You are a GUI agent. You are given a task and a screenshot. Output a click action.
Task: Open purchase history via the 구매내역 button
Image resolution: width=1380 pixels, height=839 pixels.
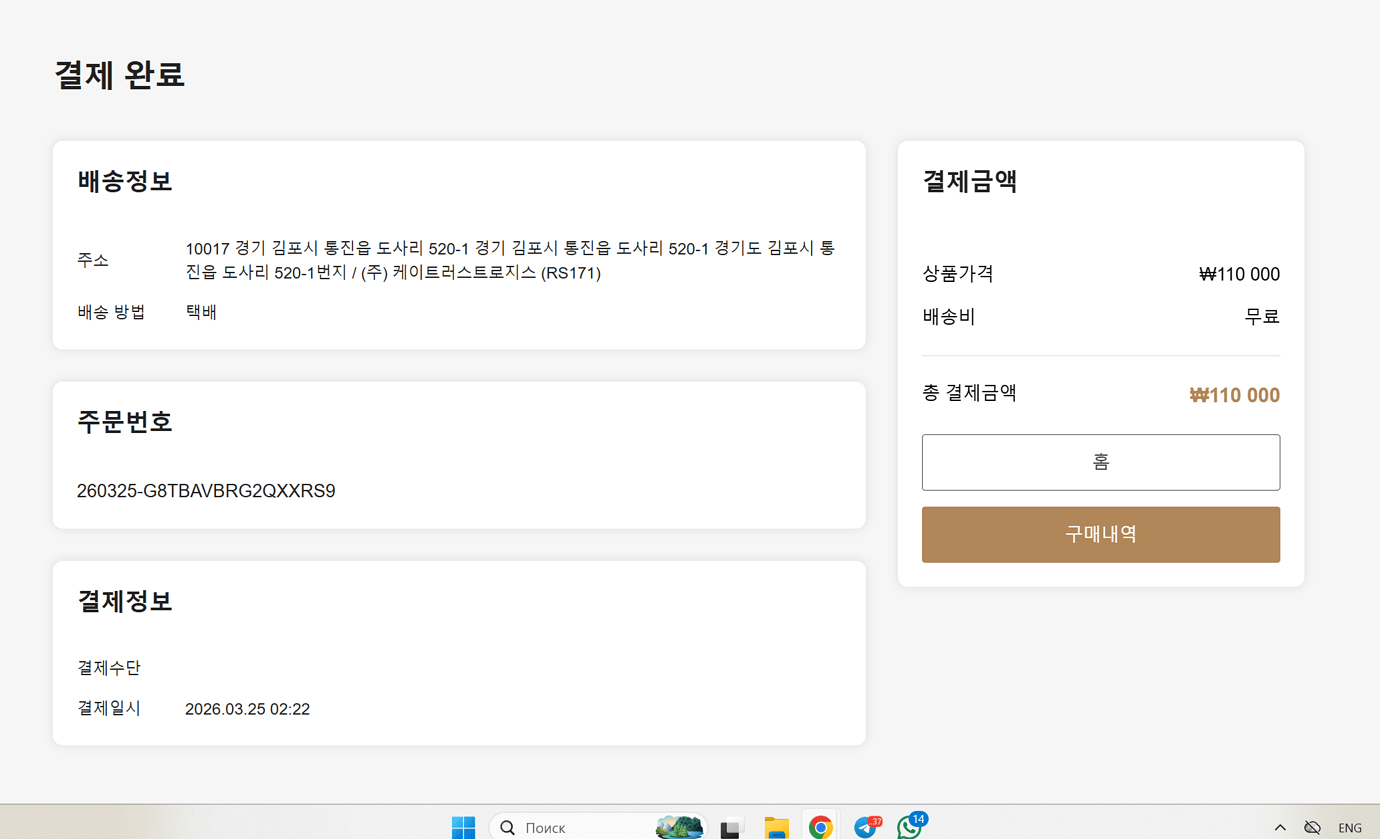pyautogui.click(x=1101, y=534)
